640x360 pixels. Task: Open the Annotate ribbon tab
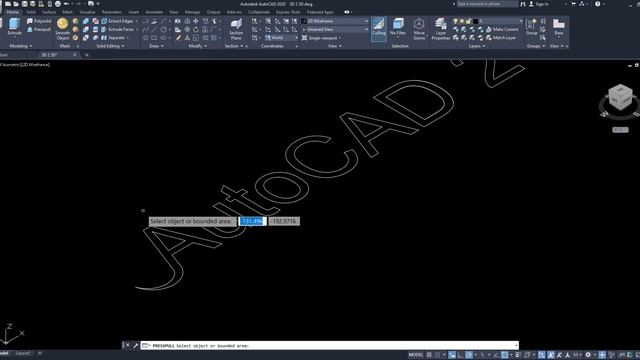(154, 12)
